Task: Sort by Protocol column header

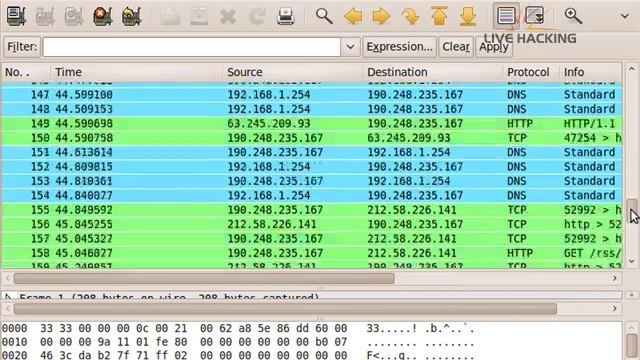Action: 531,72
